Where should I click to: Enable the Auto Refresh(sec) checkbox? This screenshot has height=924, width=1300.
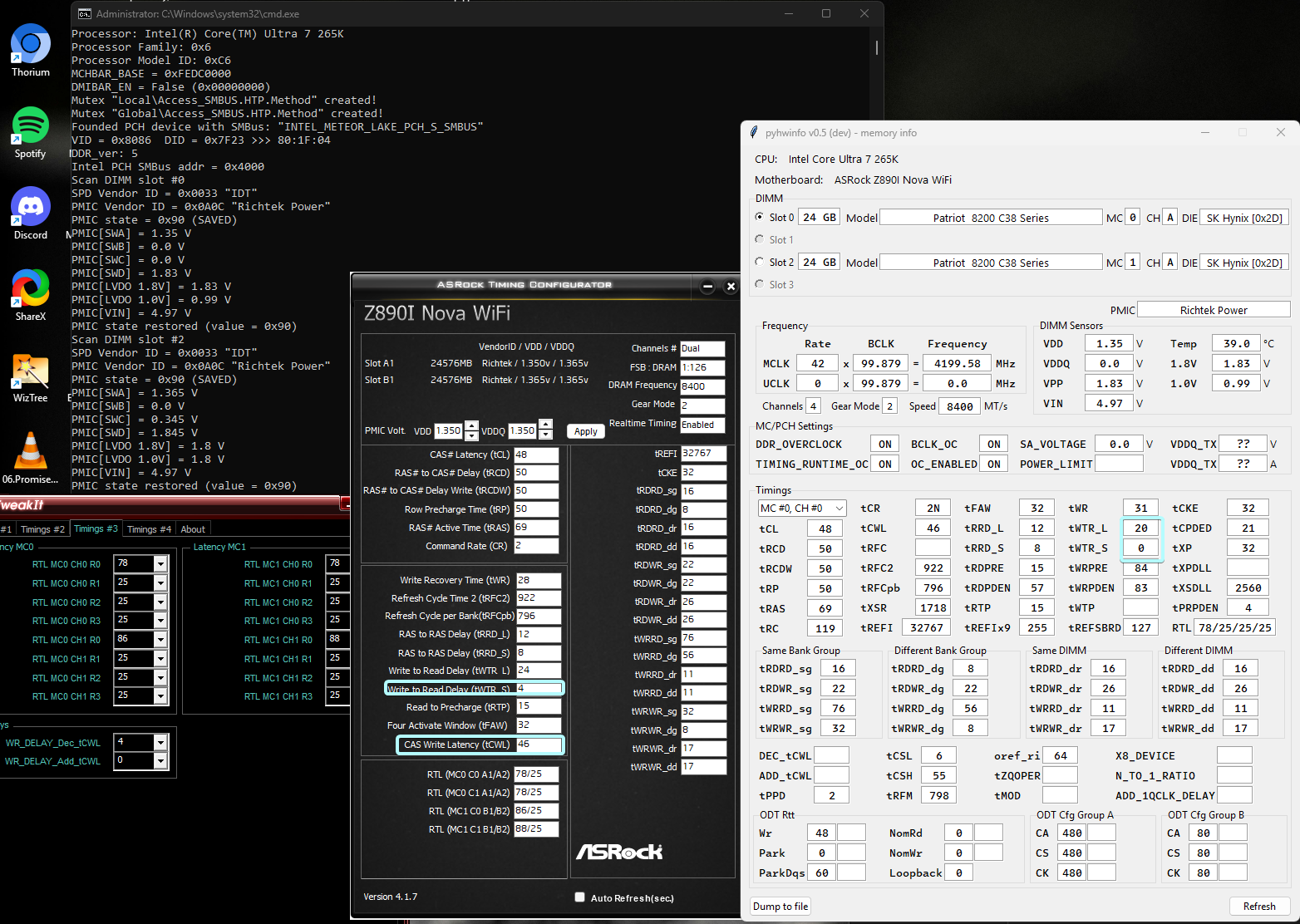(x=579, y=897)
